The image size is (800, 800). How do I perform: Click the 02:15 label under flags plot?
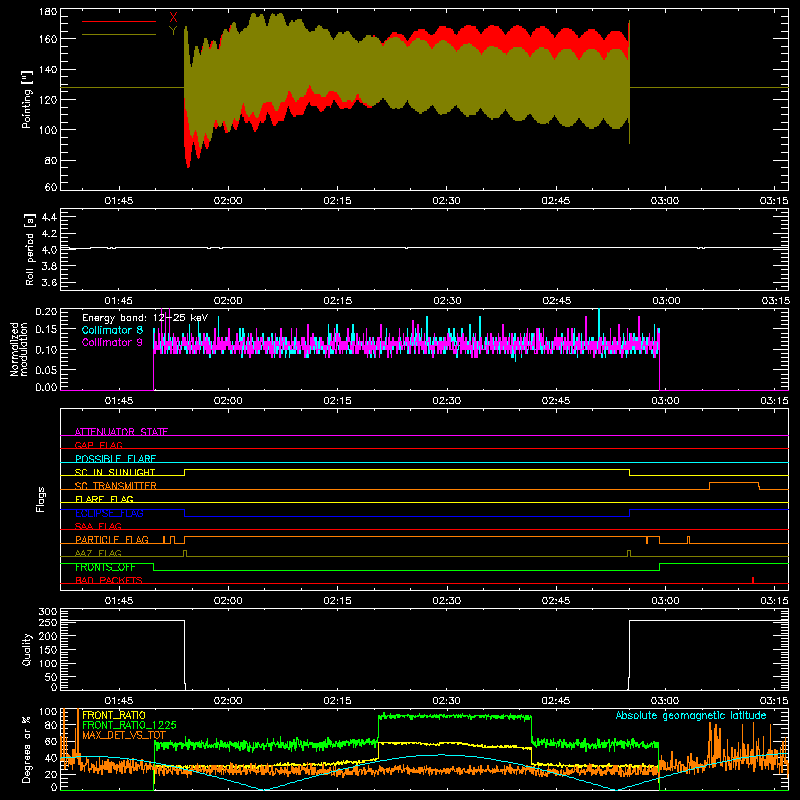pyautogui.click(x=337, y=601)
